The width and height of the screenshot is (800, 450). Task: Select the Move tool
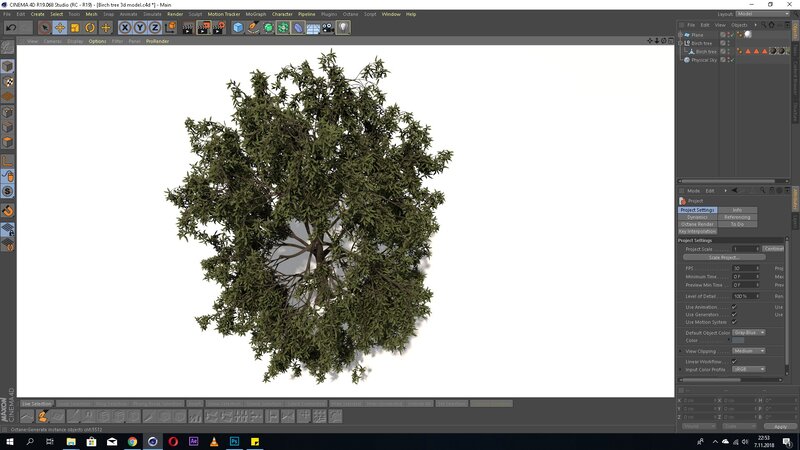(x=60, y=28)
